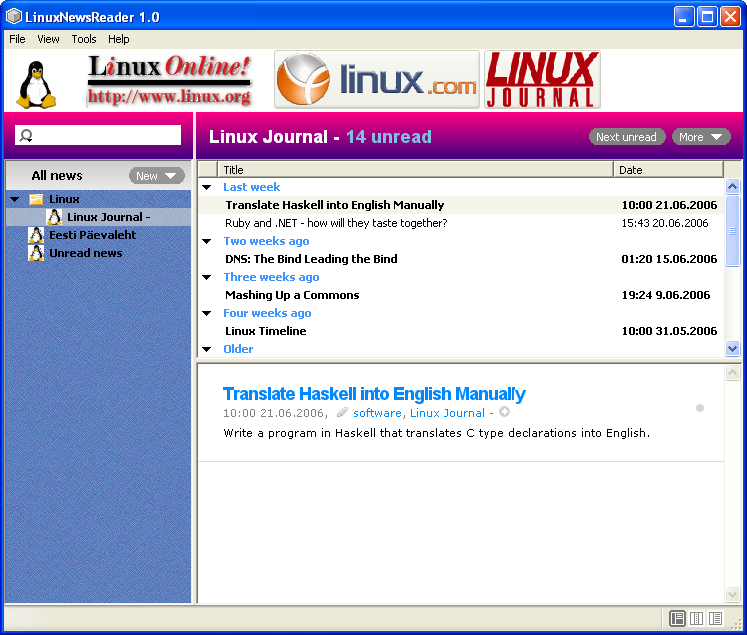The image size is (747, 635).
Task: Expand the Older news group
Action: click(x=207, y=349)
